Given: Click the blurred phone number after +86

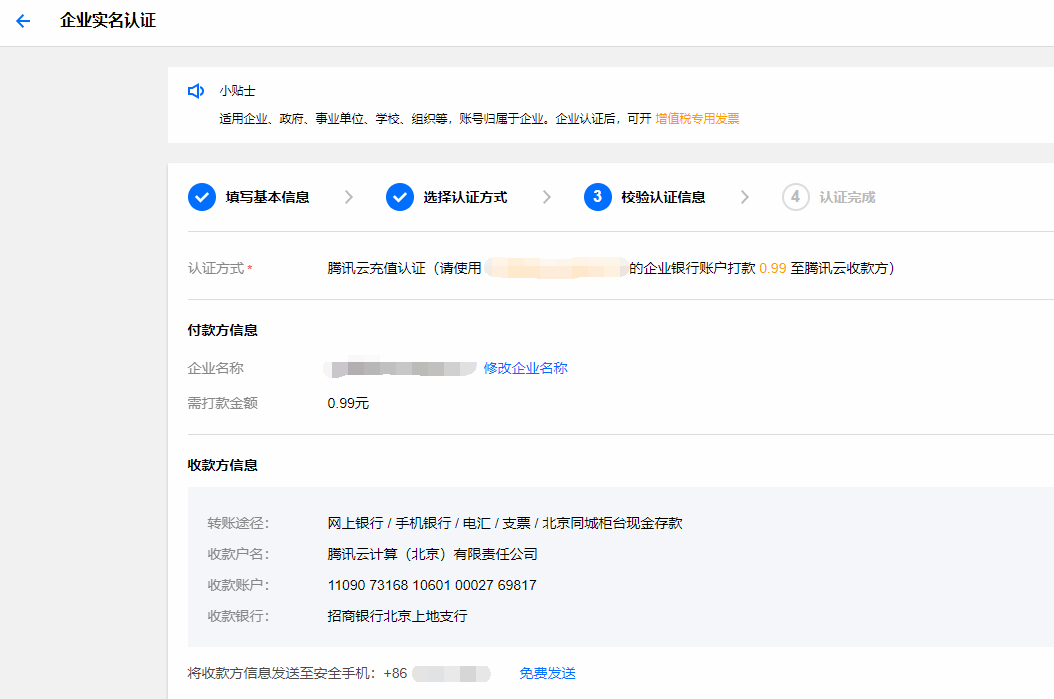Looking at the screenshot, I should 451,673.
